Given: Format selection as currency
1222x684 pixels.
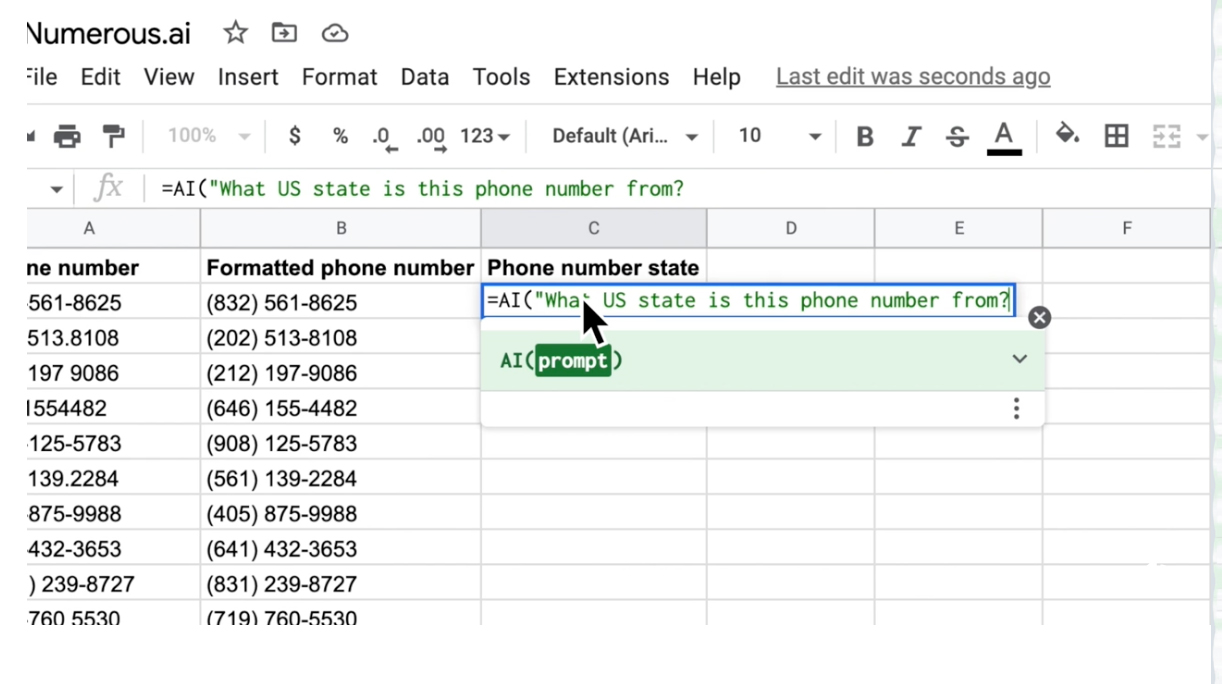Looking at the screenshot, I should coord(294,136).
